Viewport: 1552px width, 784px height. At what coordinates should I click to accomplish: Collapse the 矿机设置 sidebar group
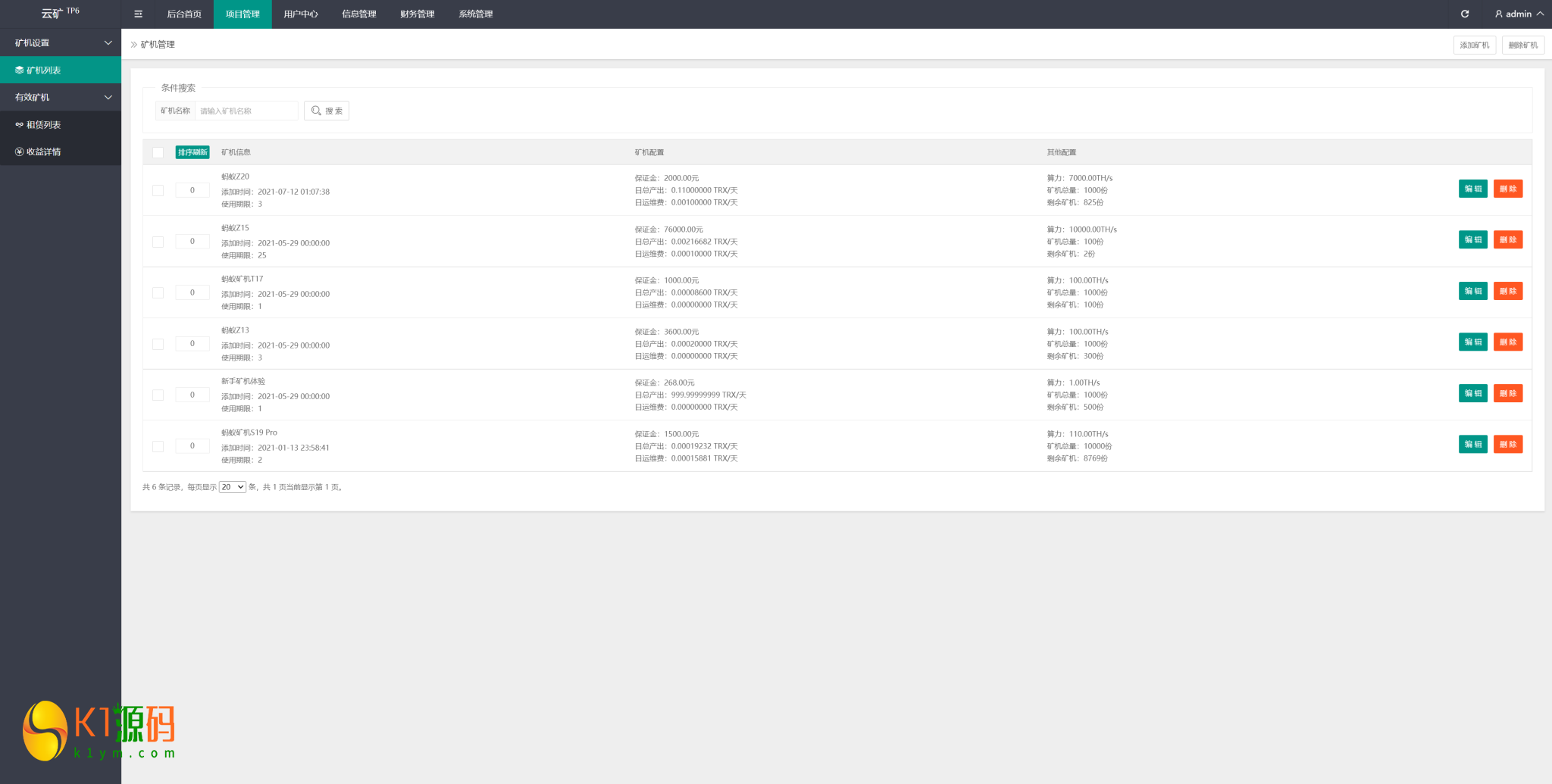61,42
